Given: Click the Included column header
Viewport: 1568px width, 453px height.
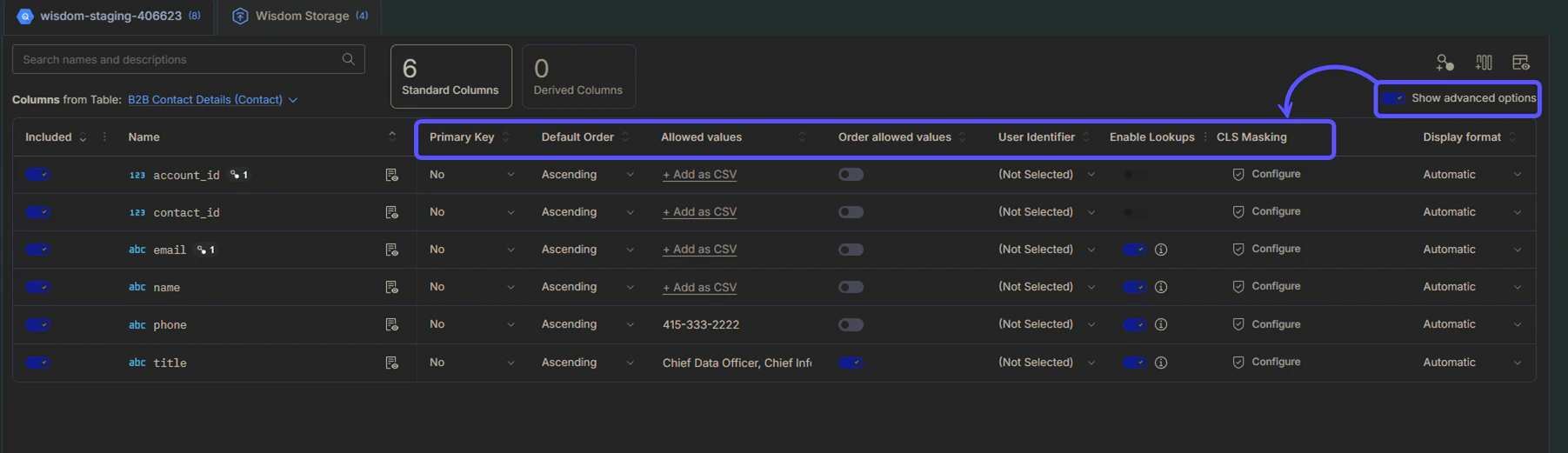Looking at the screenshot, I should pyautogui.click(x=49, y=137).
